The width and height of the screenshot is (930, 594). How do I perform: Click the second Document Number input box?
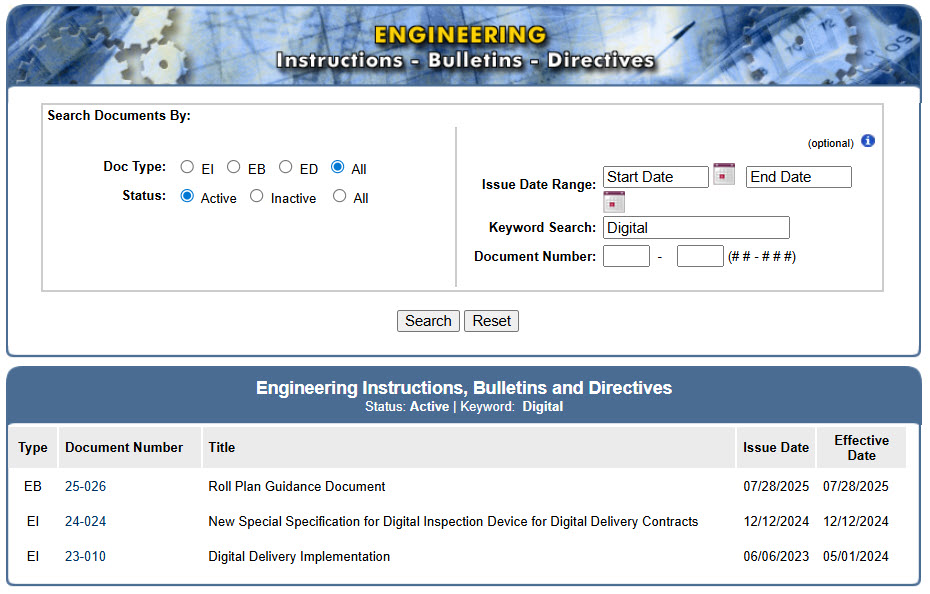coord(700,255)
